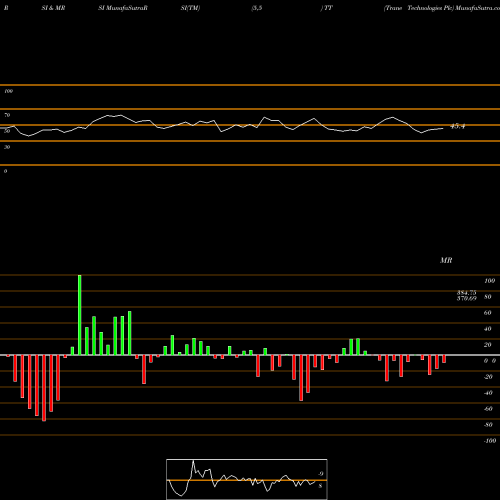Image resolution: width=500 pixels, height=500 pixels.
Task: Click the MR indicator label
Action: pos(446,260)
